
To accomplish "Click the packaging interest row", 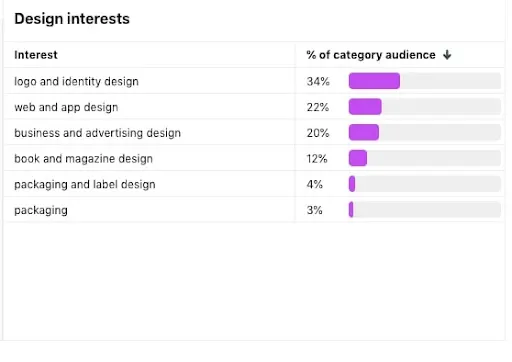I will (254, 210).
